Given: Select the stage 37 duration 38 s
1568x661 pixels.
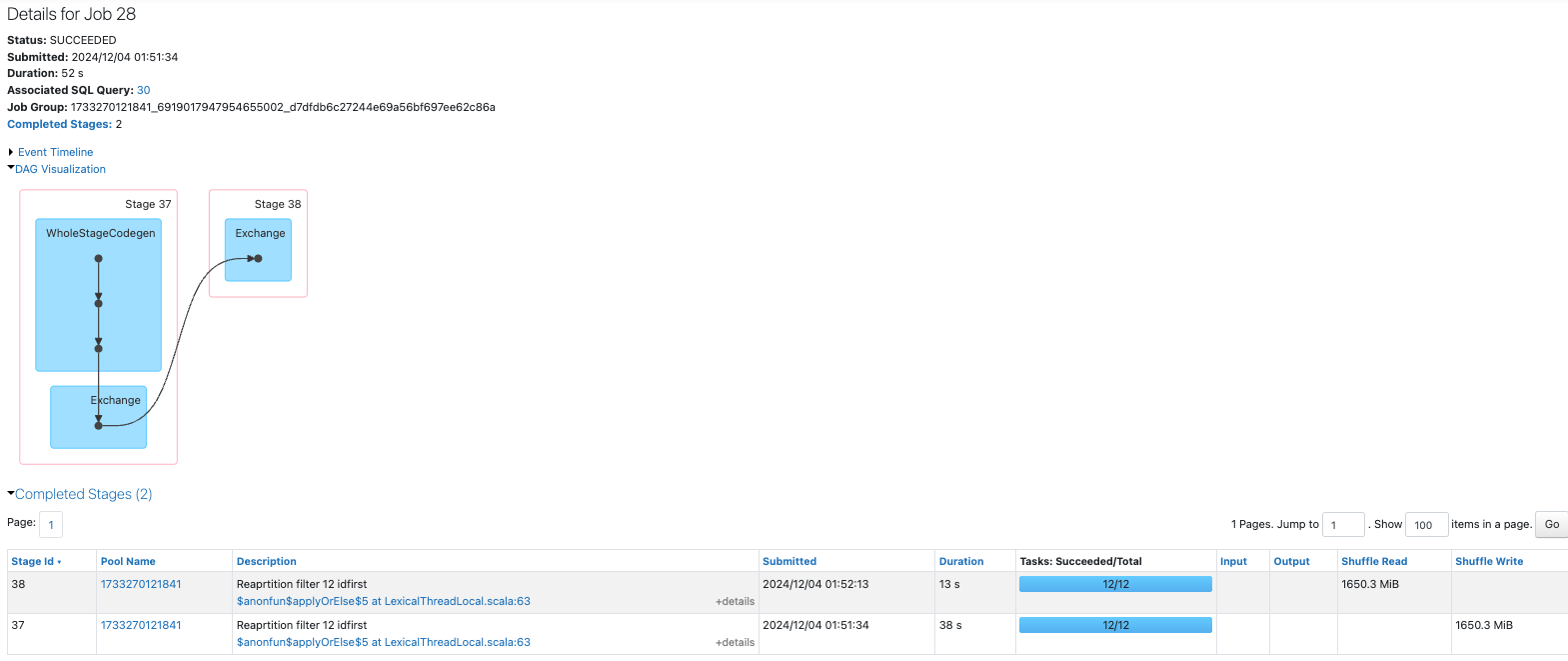Looking at the screenshot, I should pos(950,625).
